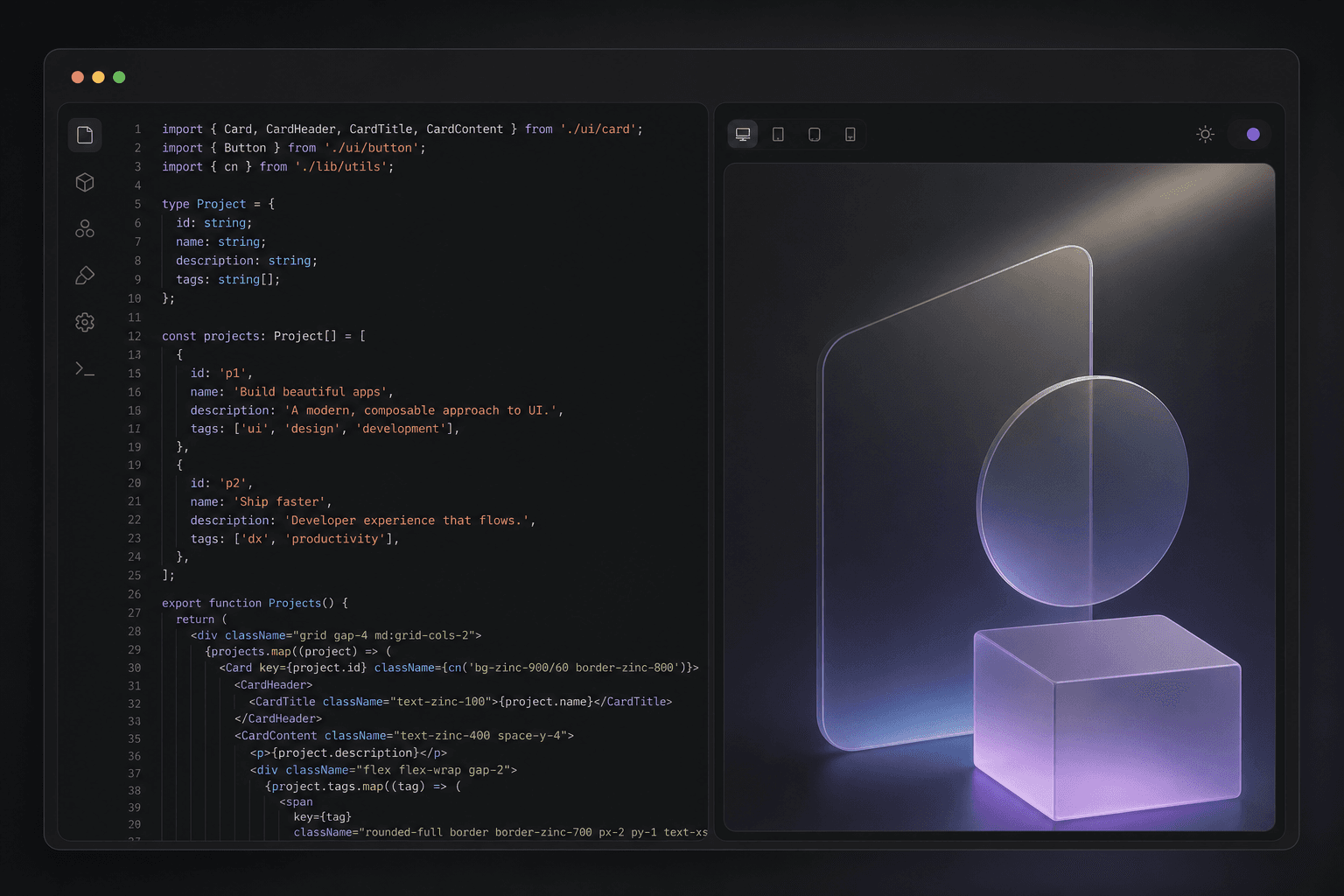The image size is (1344, 896).
Task: Click the './ui/card' import line
Action: coord(402,129)
